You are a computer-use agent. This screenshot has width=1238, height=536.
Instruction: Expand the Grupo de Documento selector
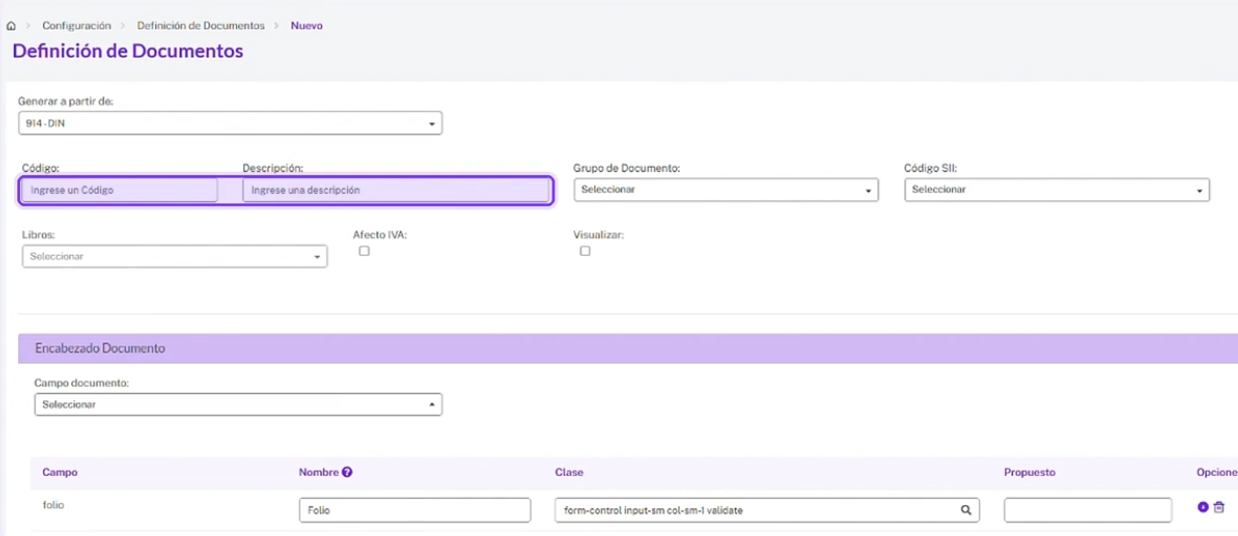(726, 189)
